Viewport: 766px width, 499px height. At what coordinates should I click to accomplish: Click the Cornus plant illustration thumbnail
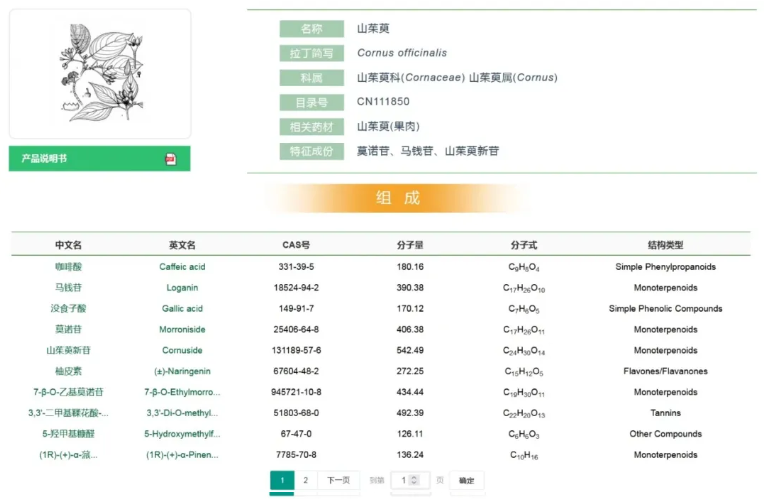click(x=99, y=74)
